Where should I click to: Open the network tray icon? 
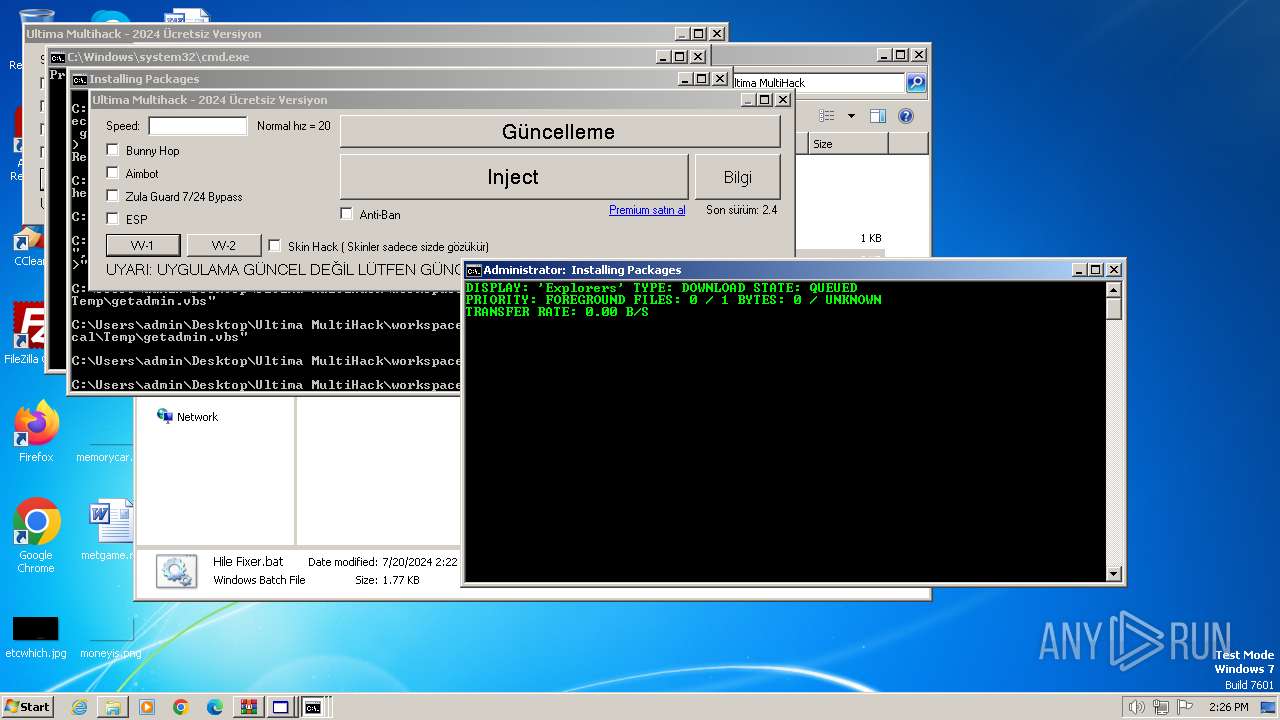(x=1161, y=707)
